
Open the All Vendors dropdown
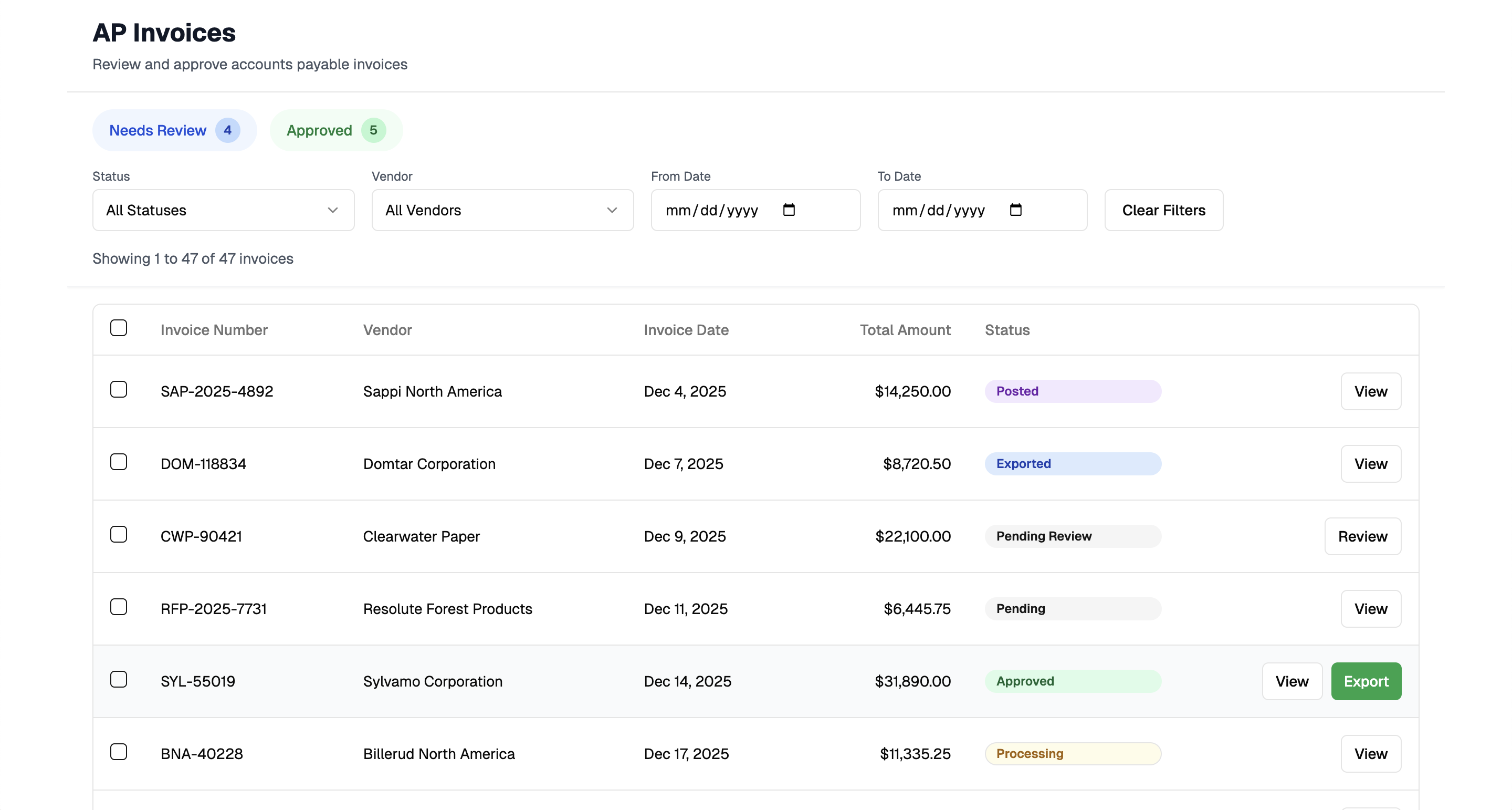502,210
